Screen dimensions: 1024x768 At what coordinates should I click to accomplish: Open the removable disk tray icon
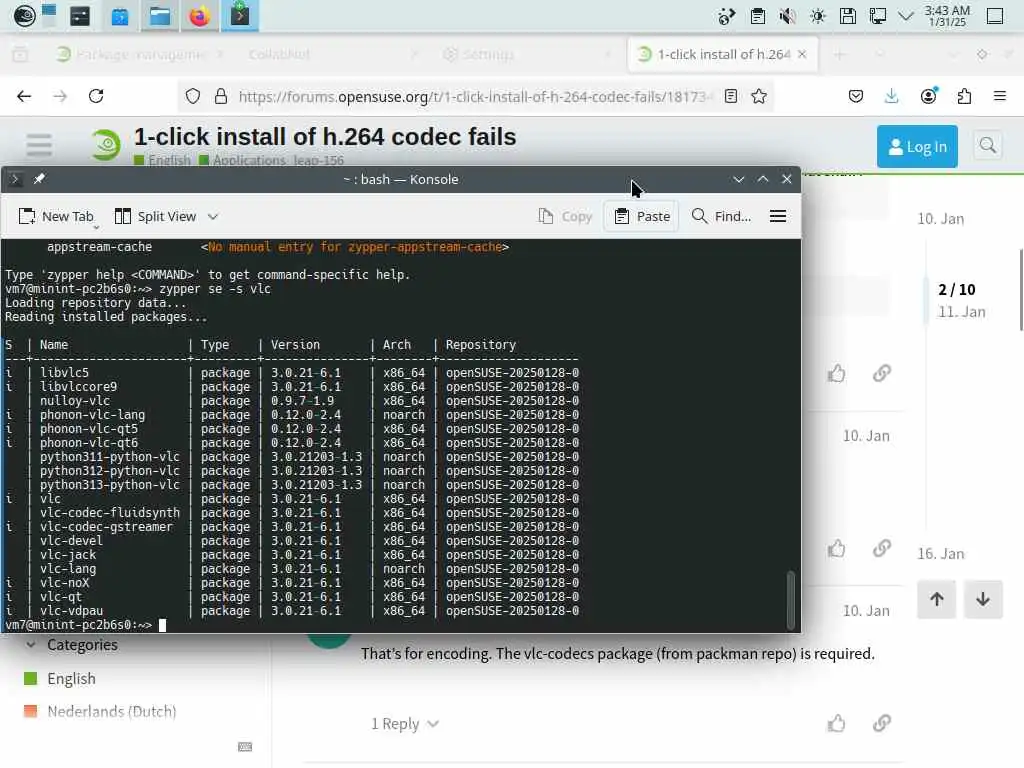[x=848, y=16]
